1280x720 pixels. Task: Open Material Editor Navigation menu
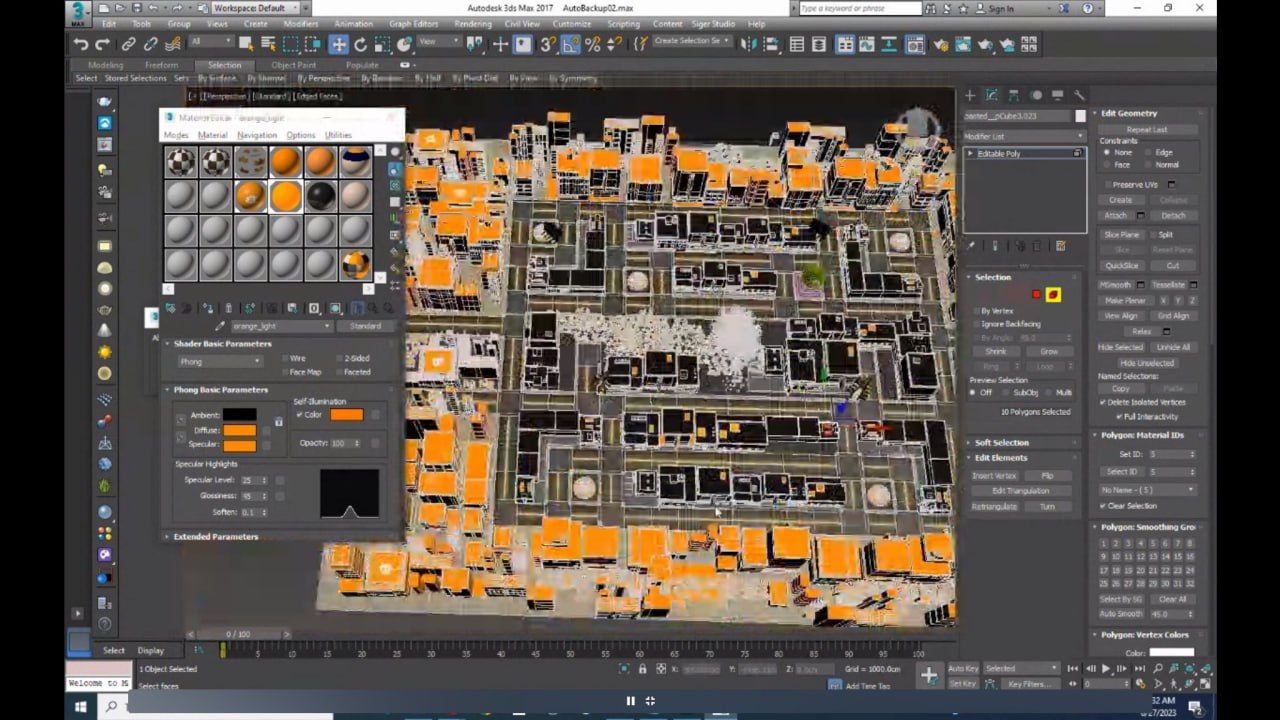click(x=257, y=135)
